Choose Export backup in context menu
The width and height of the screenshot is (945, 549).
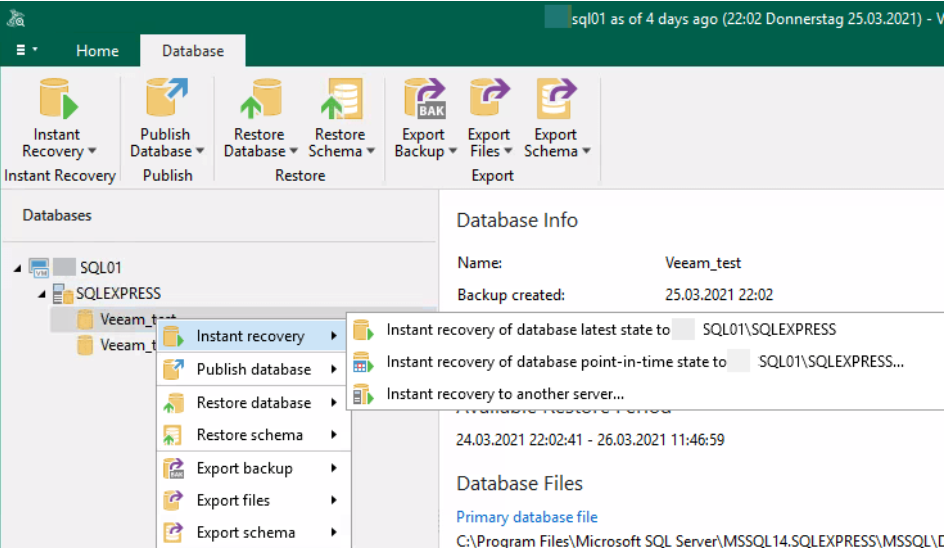(254, 468)
